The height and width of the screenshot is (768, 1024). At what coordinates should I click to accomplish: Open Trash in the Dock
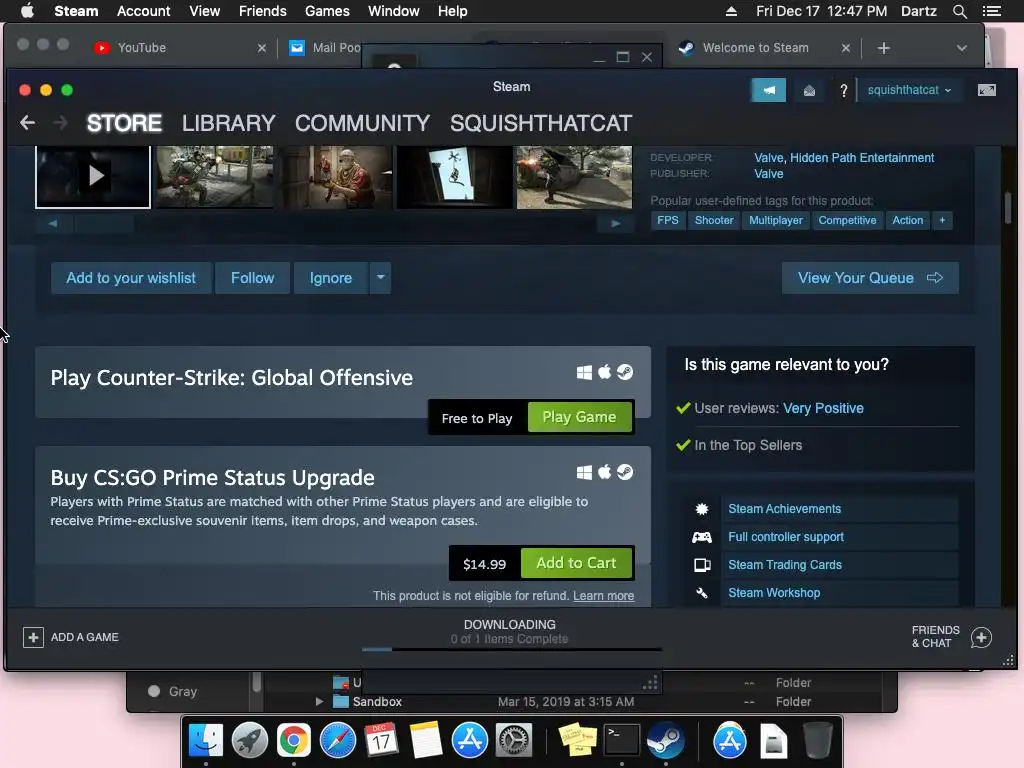(x=817, y=741)
